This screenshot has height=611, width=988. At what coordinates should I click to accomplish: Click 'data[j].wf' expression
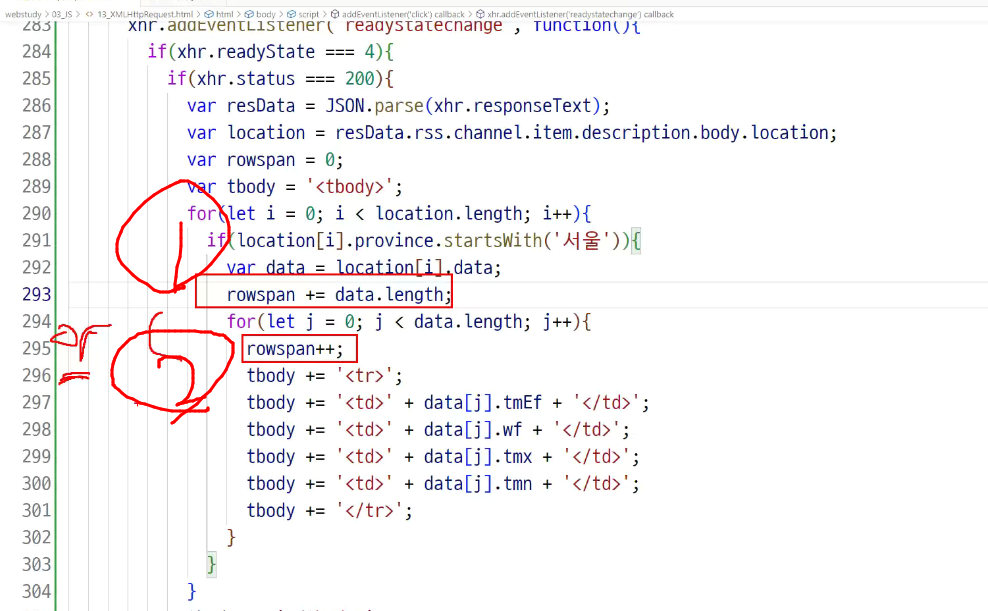(473, 430)
